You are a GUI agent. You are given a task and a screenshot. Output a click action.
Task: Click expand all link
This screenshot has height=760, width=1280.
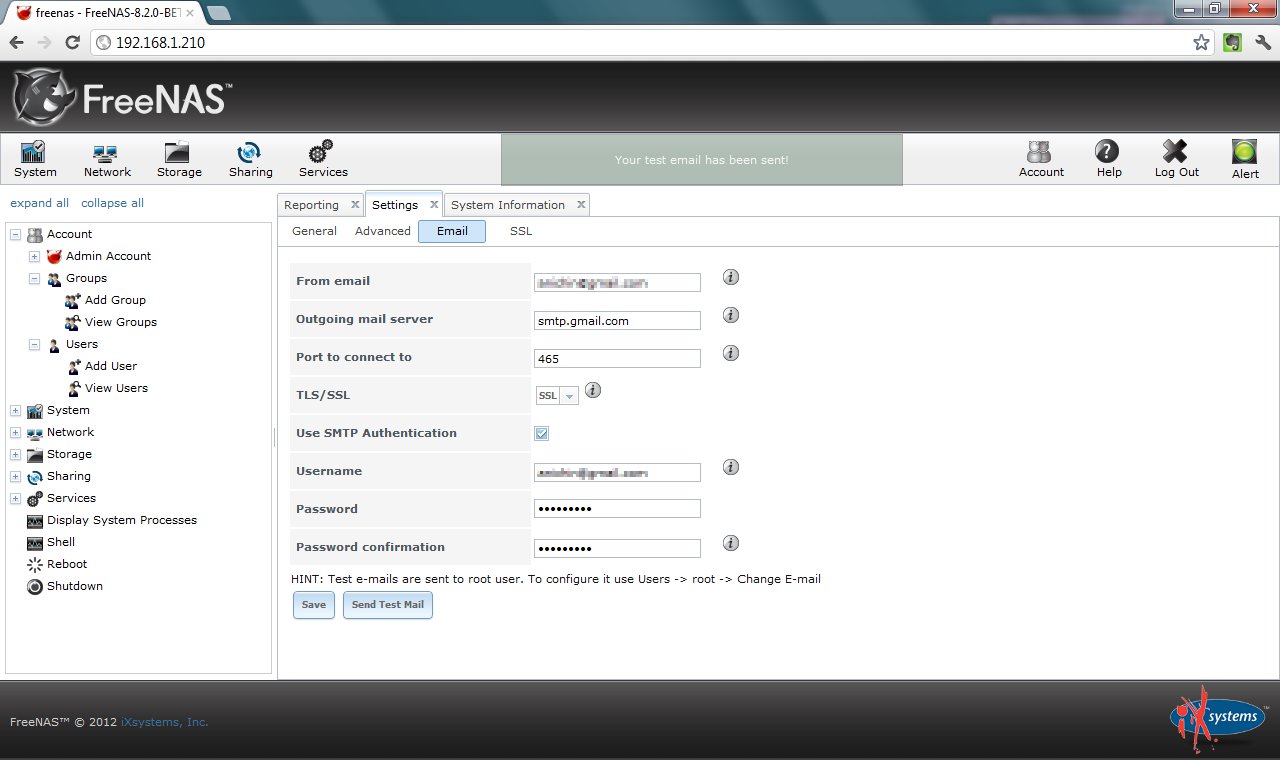click(x=40, y=203)
